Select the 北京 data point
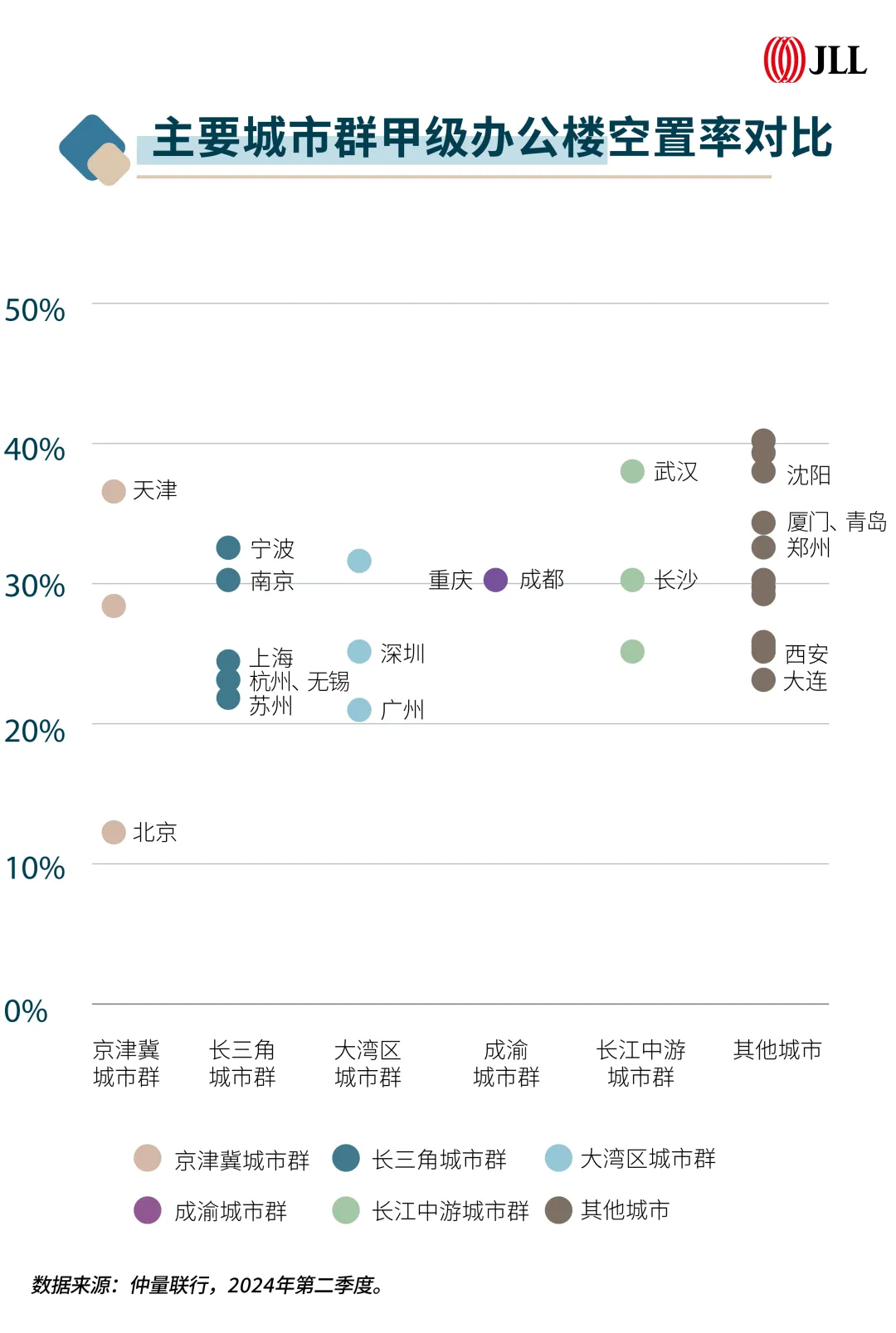Viewport: 896px width, 1333px height. coord(114,832)
